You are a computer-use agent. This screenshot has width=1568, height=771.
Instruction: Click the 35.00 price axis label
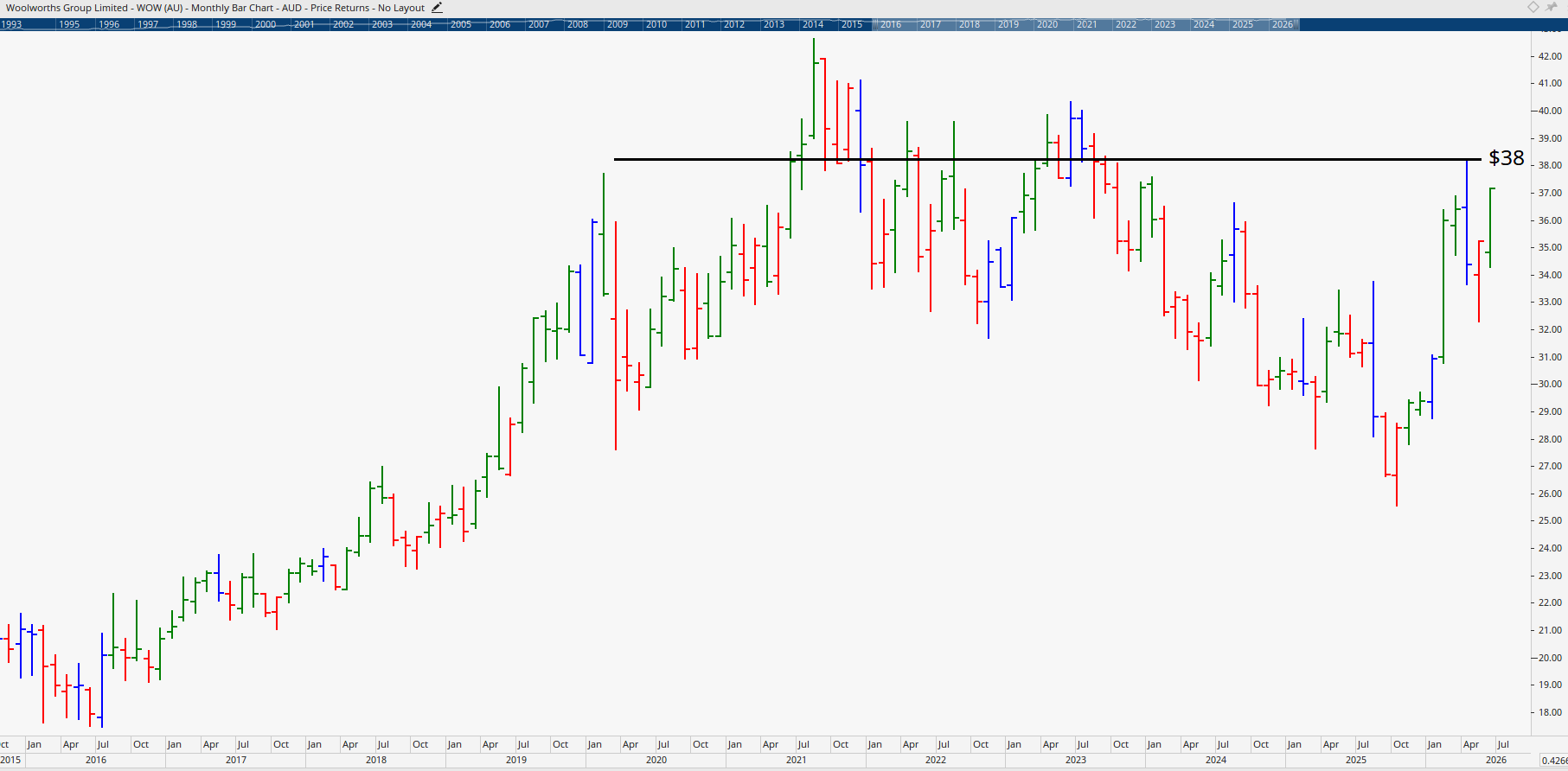click(1550, 248)
